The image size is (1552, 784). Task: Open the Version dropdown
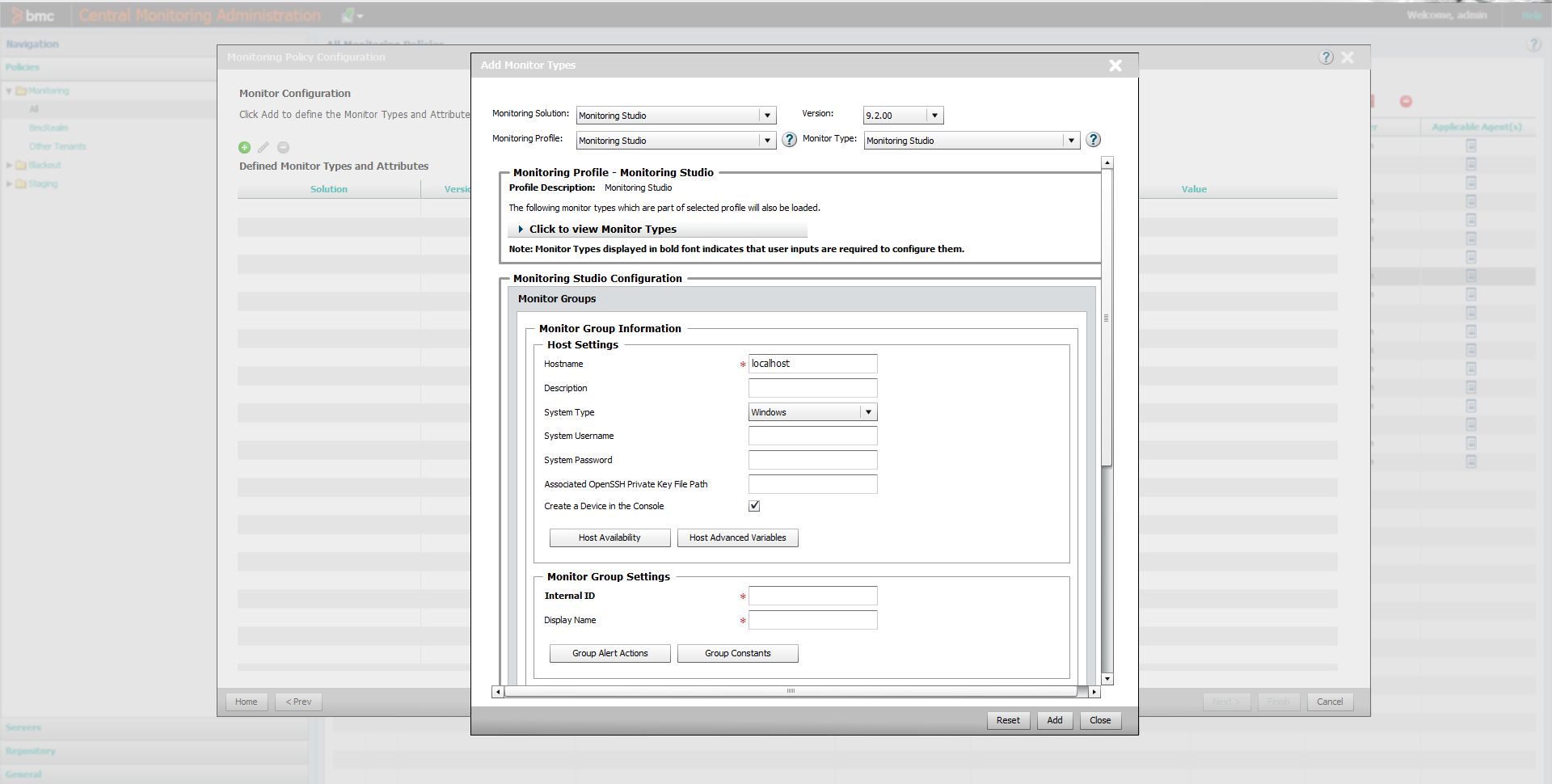tap(934, 116)
